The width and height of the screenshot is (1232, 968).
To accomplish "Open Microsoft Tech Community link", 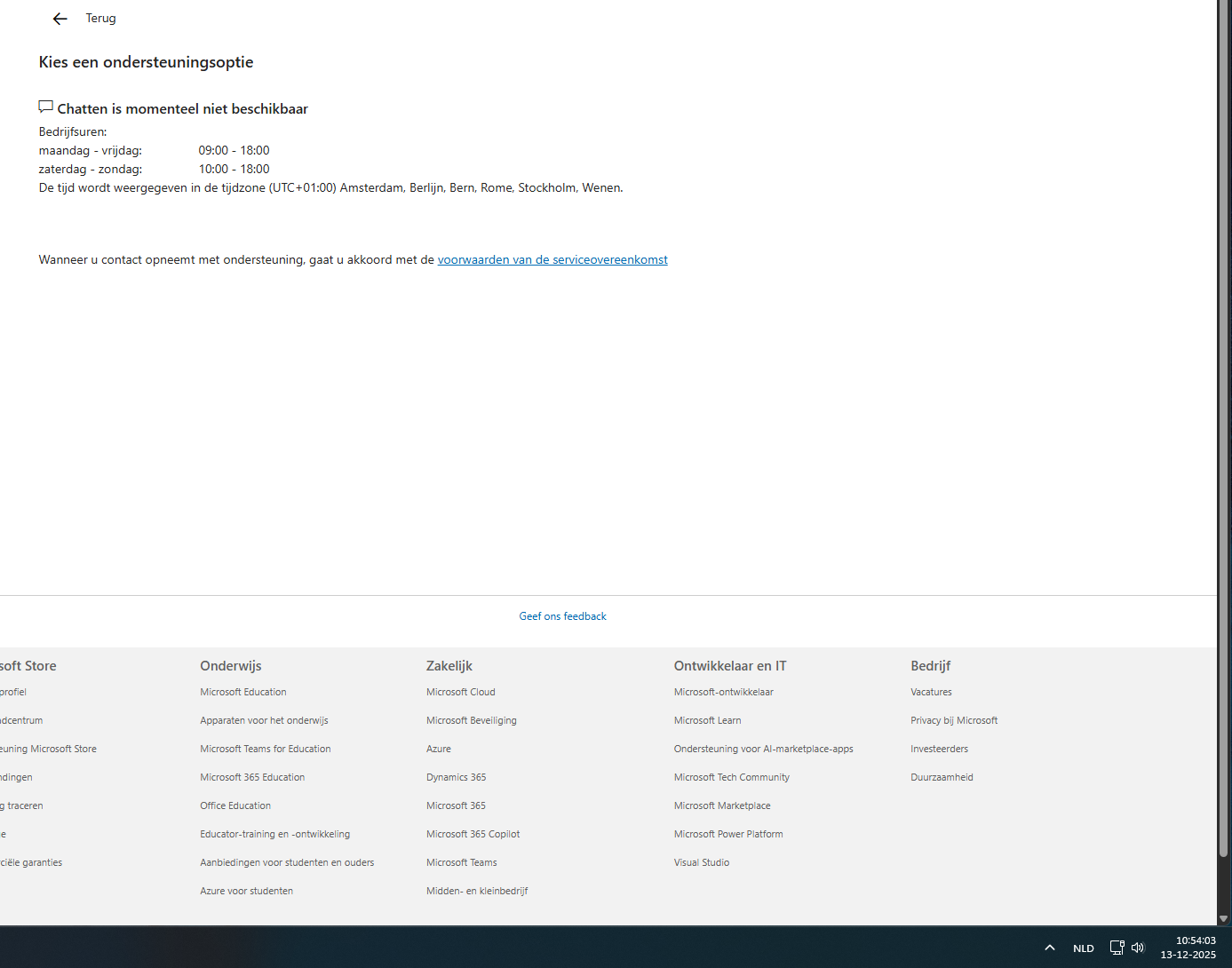I will tap(731, 777).
